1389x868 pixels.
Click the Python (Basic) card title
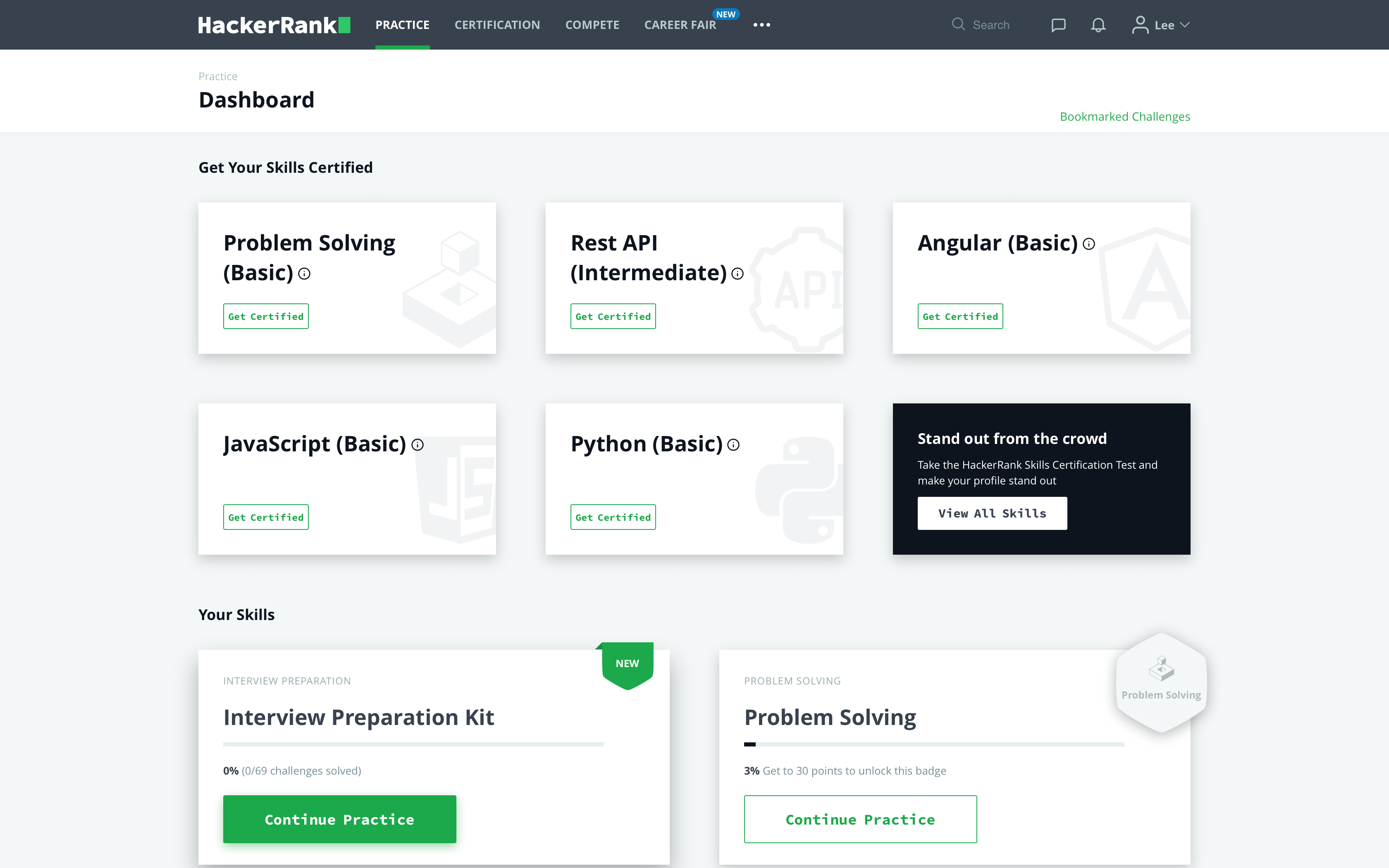(x=647, y=444)
